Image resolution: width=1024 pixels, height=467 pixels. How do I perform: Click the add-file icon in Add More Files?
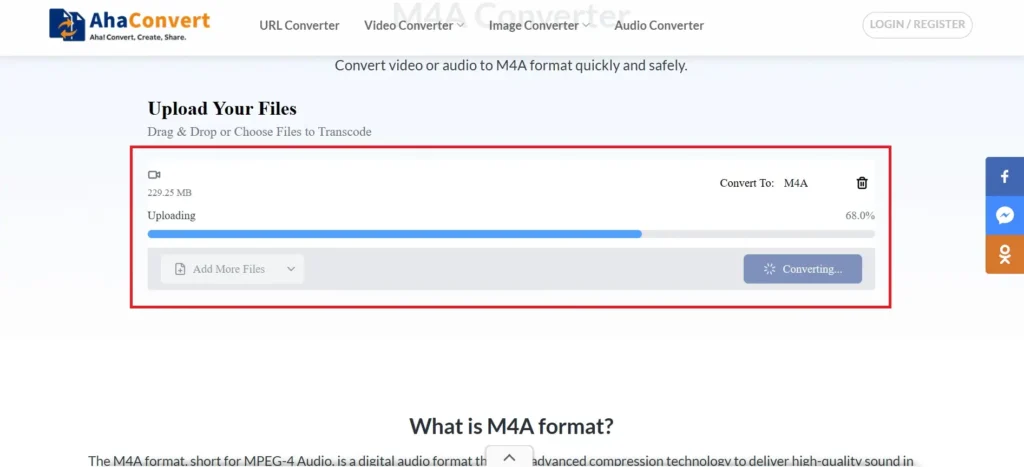(180, 269)
